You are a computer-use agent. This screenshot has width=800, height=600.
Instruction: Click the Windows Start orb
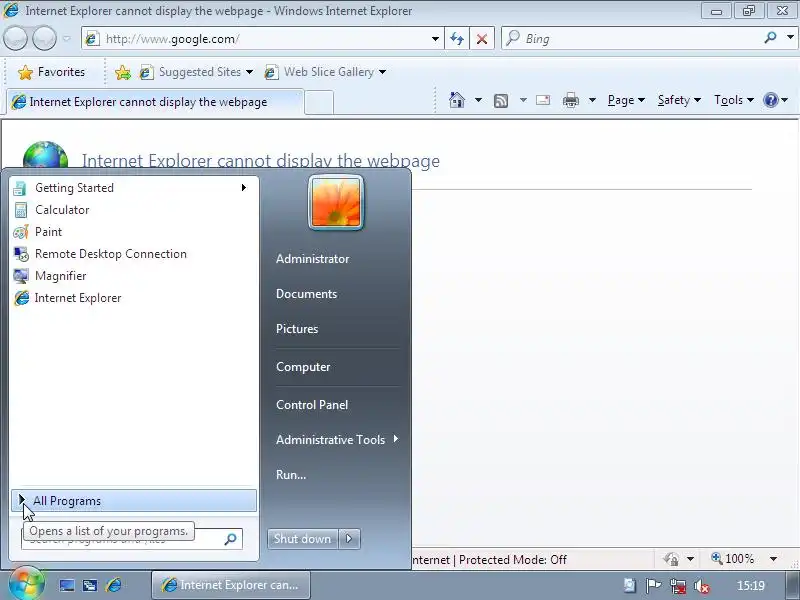pyautogui.click(x=26, y=584)
